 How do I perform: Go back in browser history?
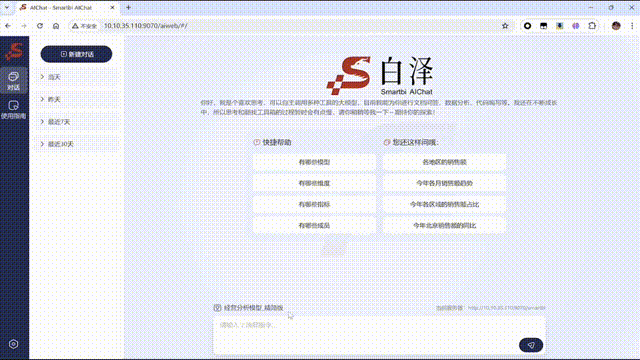tap(8, 26)
